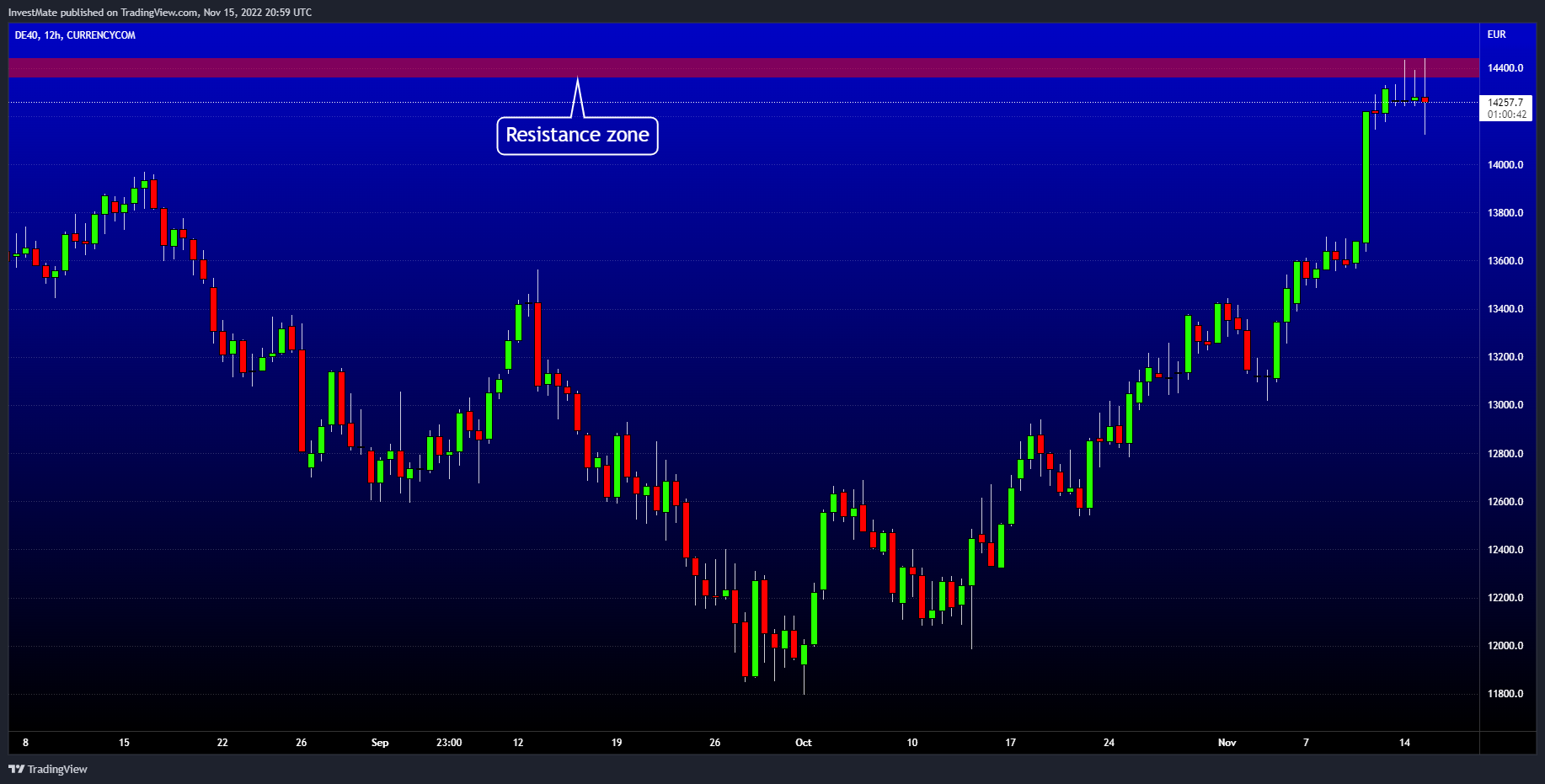Screen dimensions: 1545x784
Task: Click the 01:00:42 candle countdown timer
Action: click(1507, 115)
